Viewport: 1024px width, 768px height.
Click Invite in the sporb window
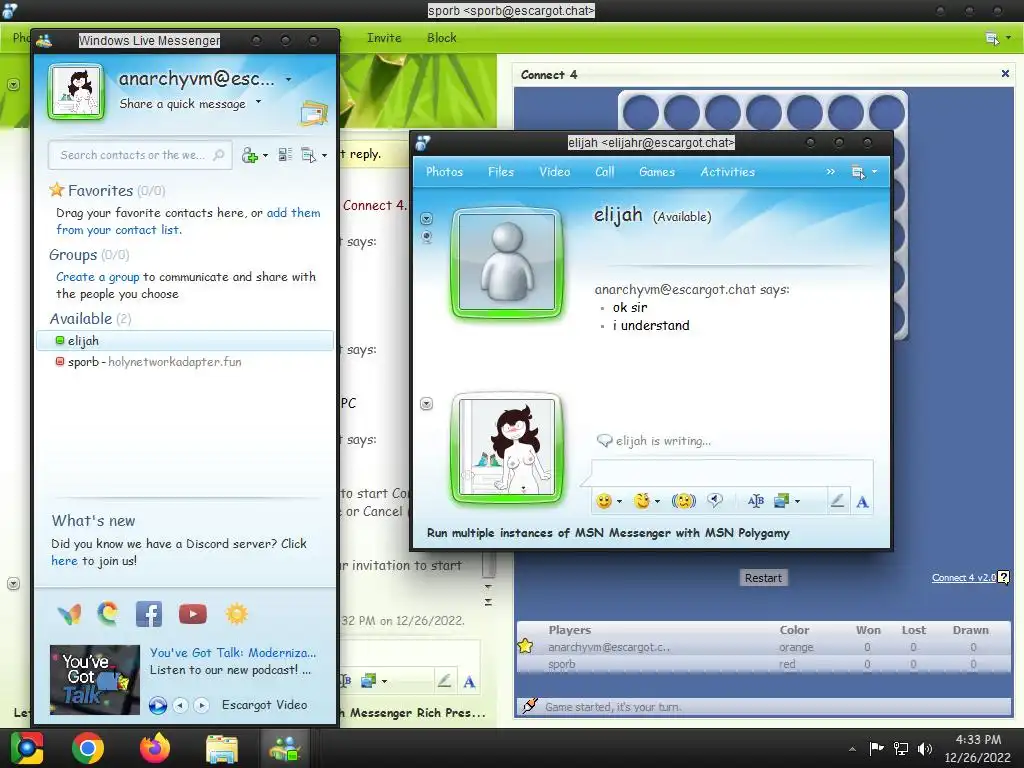[x=384, y=38]
